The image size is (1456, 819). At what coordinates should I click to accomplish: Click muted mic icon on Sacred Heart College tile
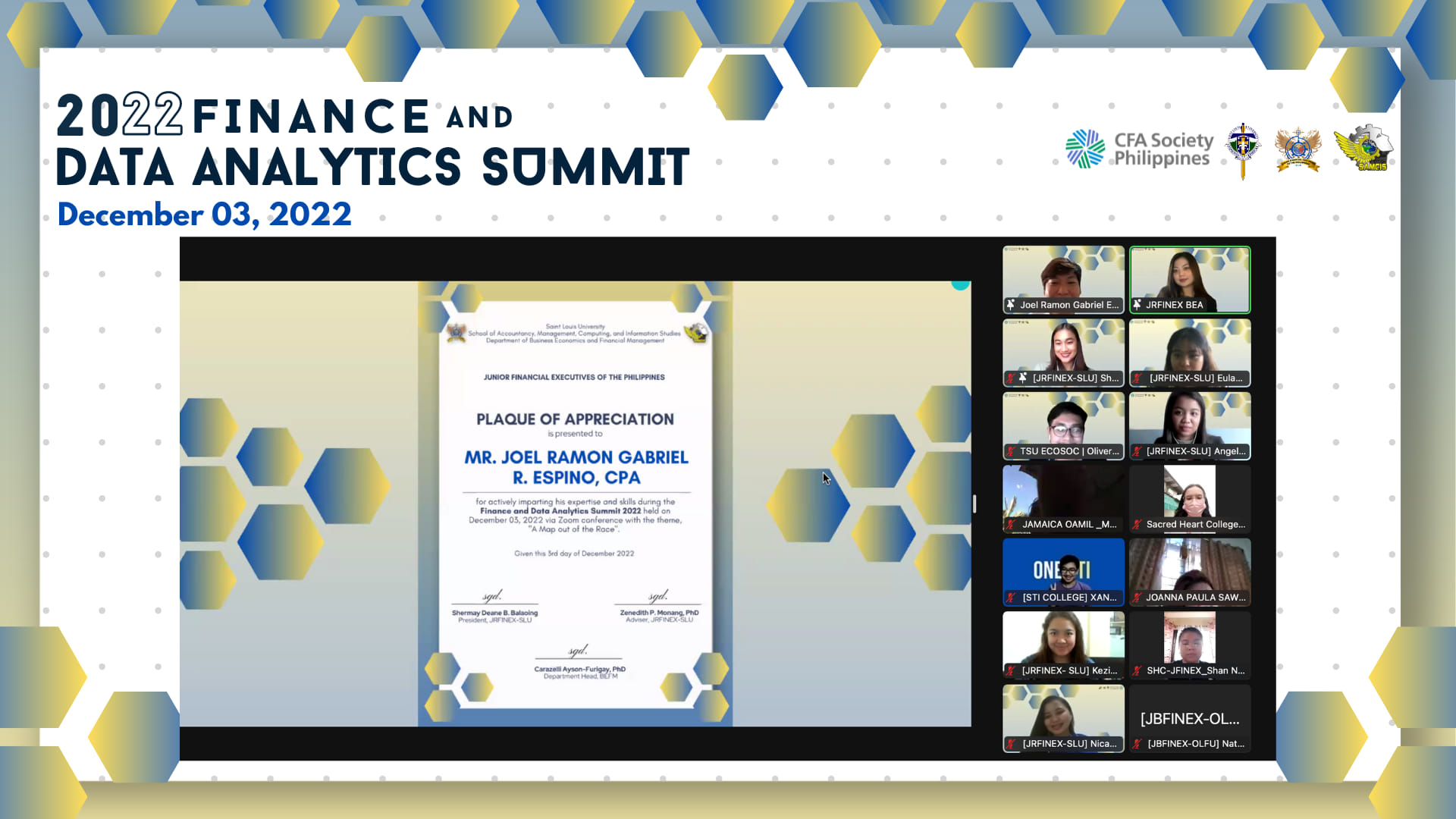point(1137,525)
